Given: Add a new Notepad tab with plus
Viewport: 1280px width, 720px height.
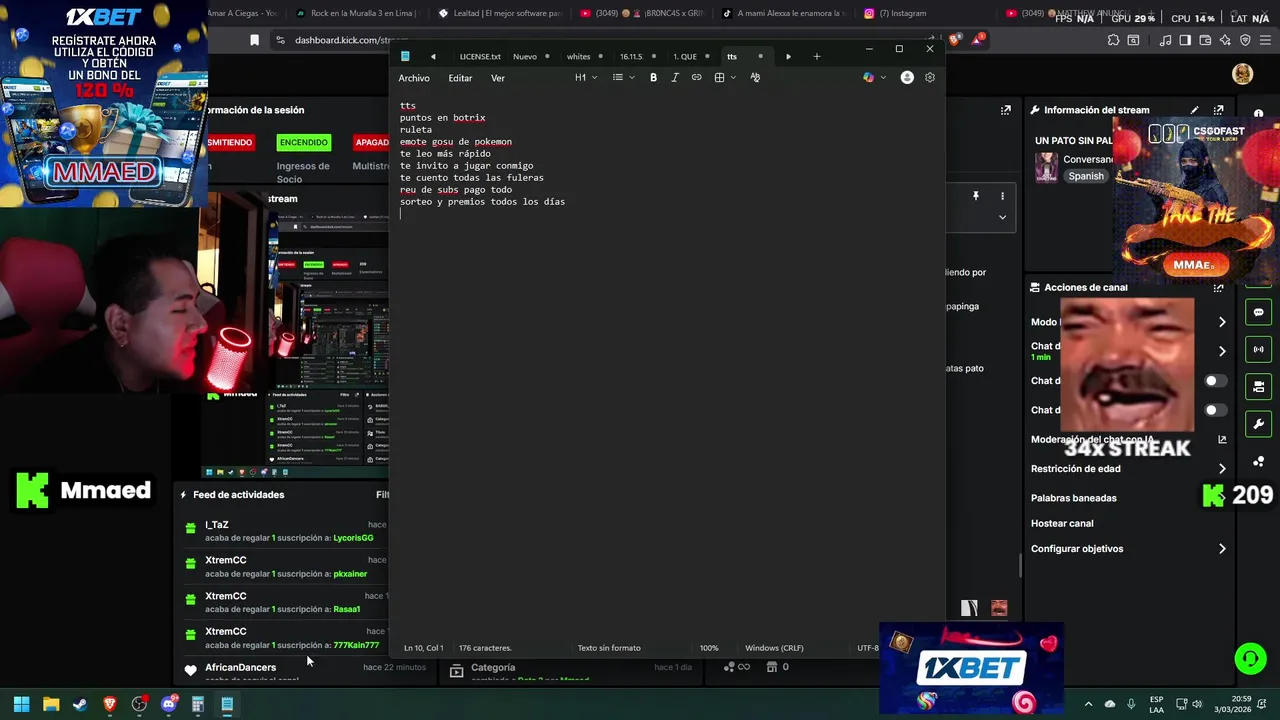Looking at the screenshot, I should point(816,56).
